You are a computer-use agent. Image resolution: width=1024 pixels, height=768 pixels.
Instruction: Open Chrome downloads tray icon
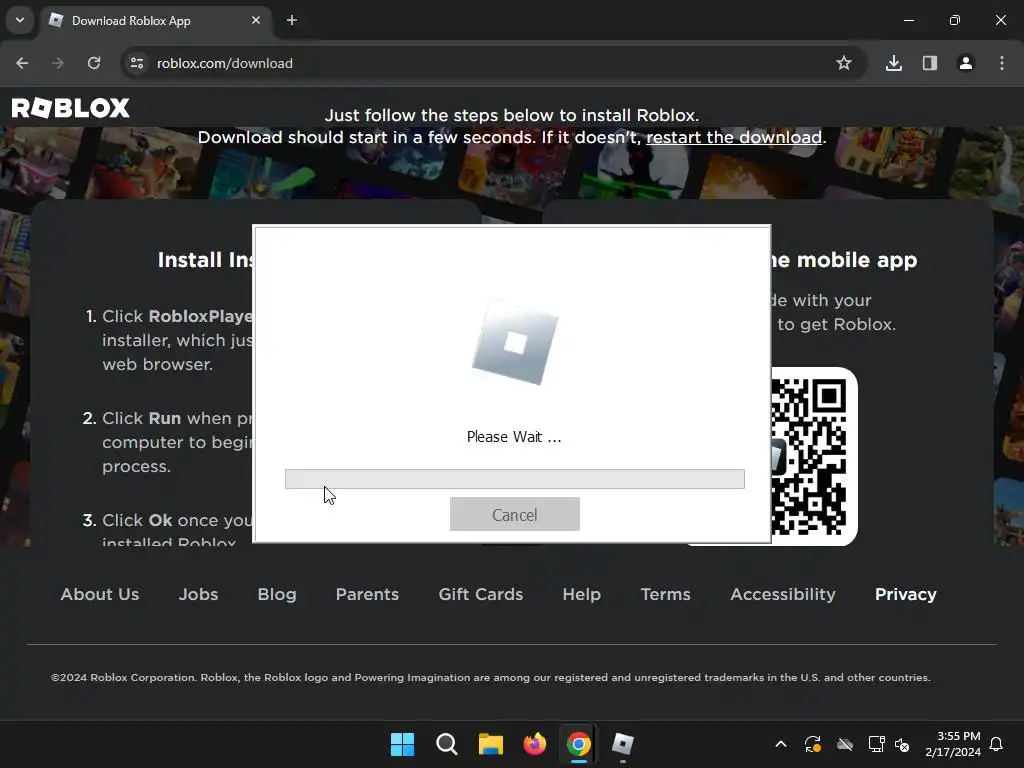point(893,63)
